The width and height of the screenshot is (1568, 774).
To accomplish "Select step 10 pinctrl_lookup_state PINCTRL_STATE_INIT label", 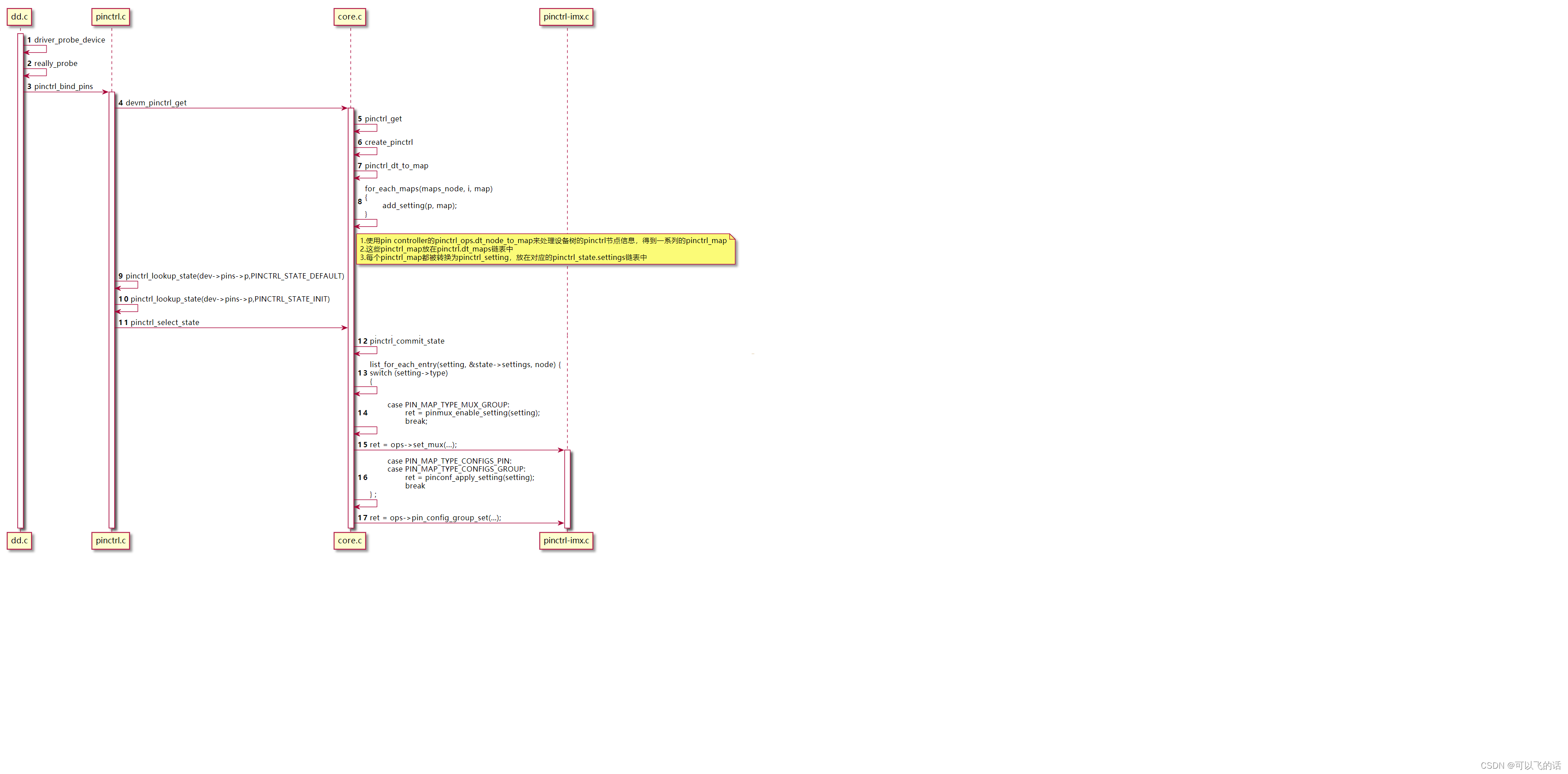I will tap(224, 299).
